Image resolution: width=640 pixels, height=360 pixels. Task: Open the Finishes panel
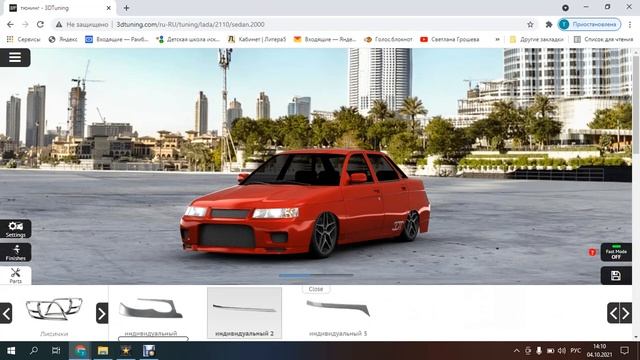coord(16,252)
